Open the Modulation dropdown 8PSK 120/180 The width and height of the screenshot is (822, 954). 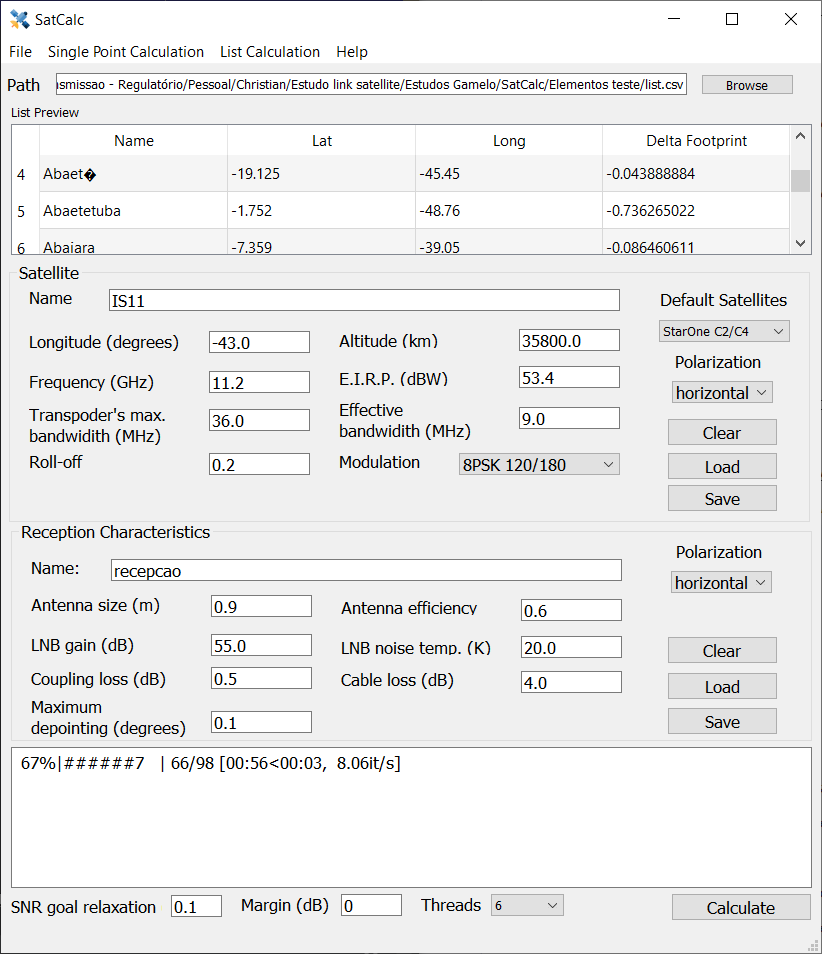[539, 464]
